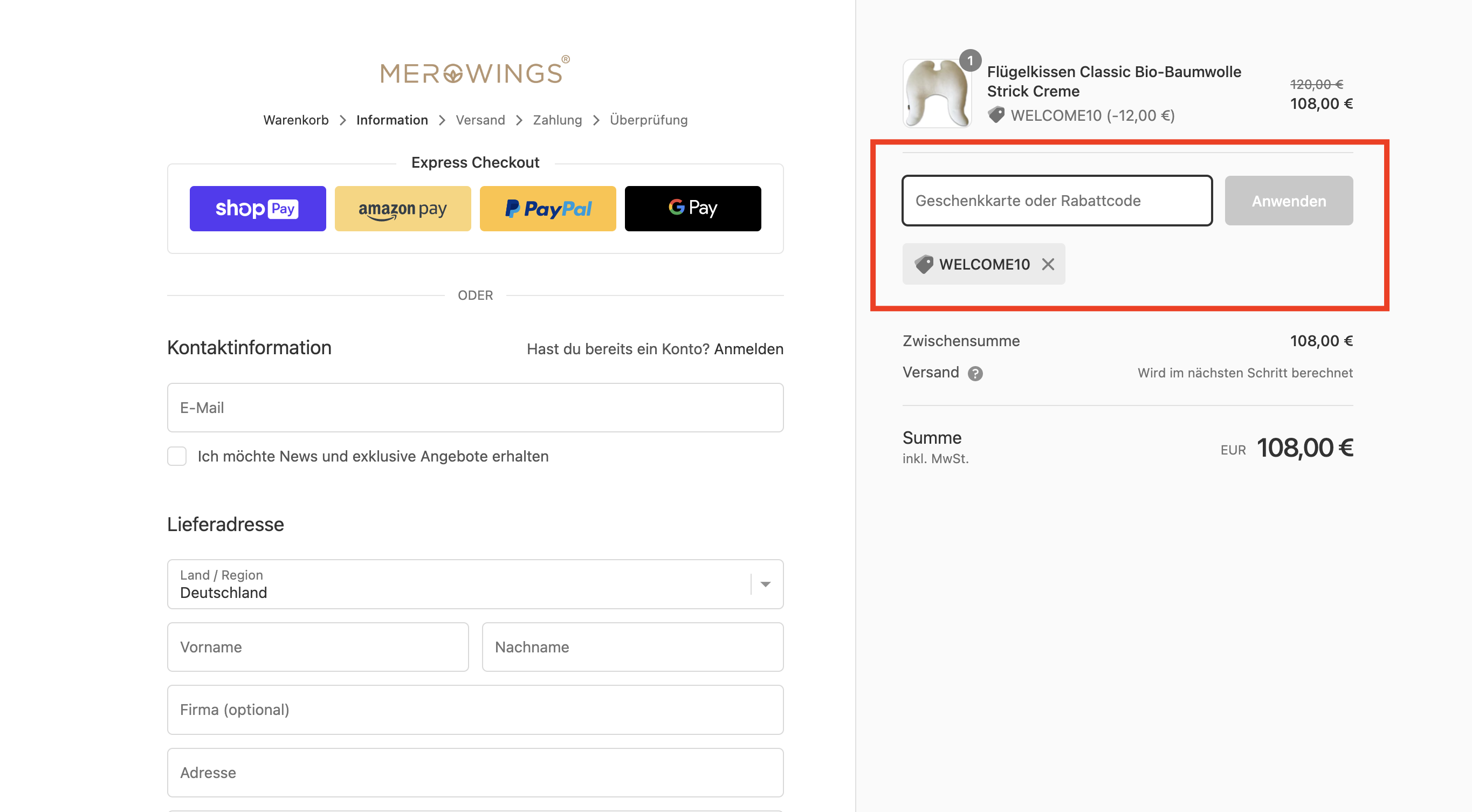The height and width of the screenshot is (812, 1472).
Task: Click the quantity badge on product image
Action: [x=969, y=60]
